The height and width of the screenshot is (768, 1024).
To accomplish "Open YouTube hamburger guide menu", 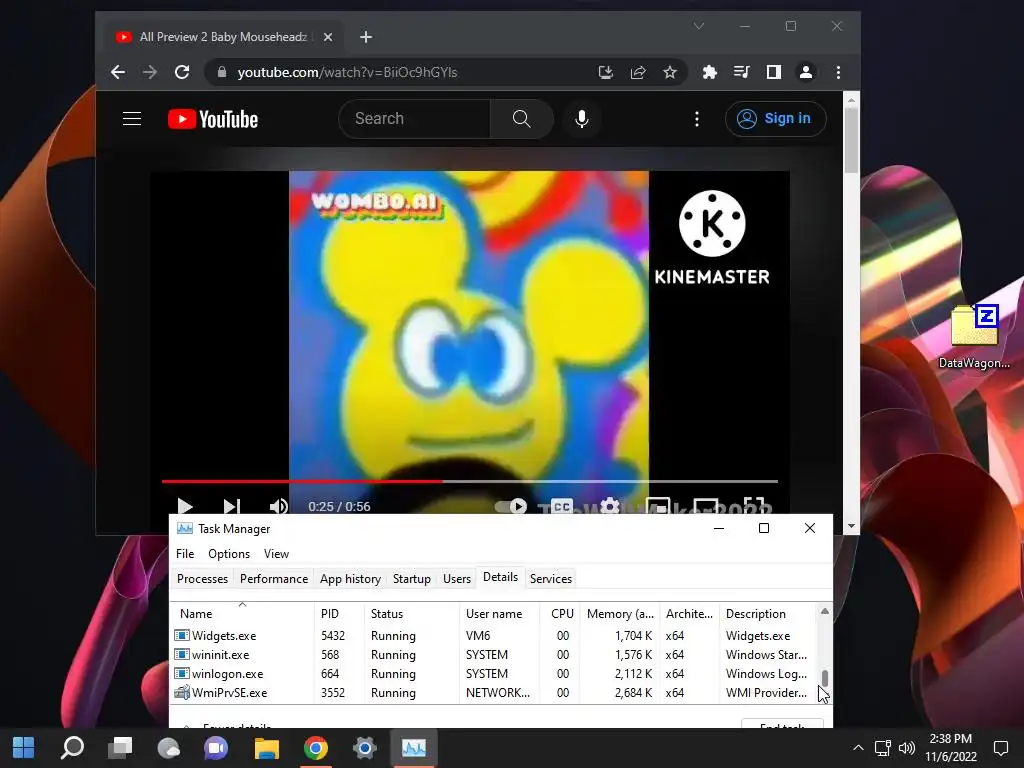I will pos(132,118).
